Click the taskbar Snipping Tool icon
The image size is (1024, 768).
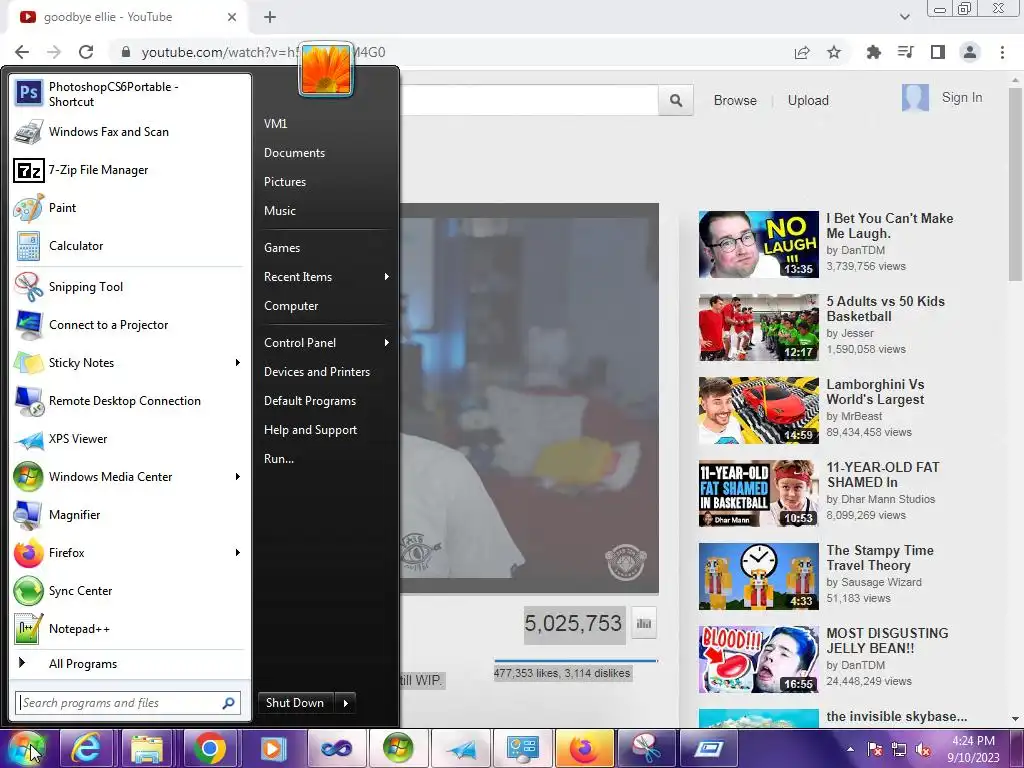[x=646, y=748]
